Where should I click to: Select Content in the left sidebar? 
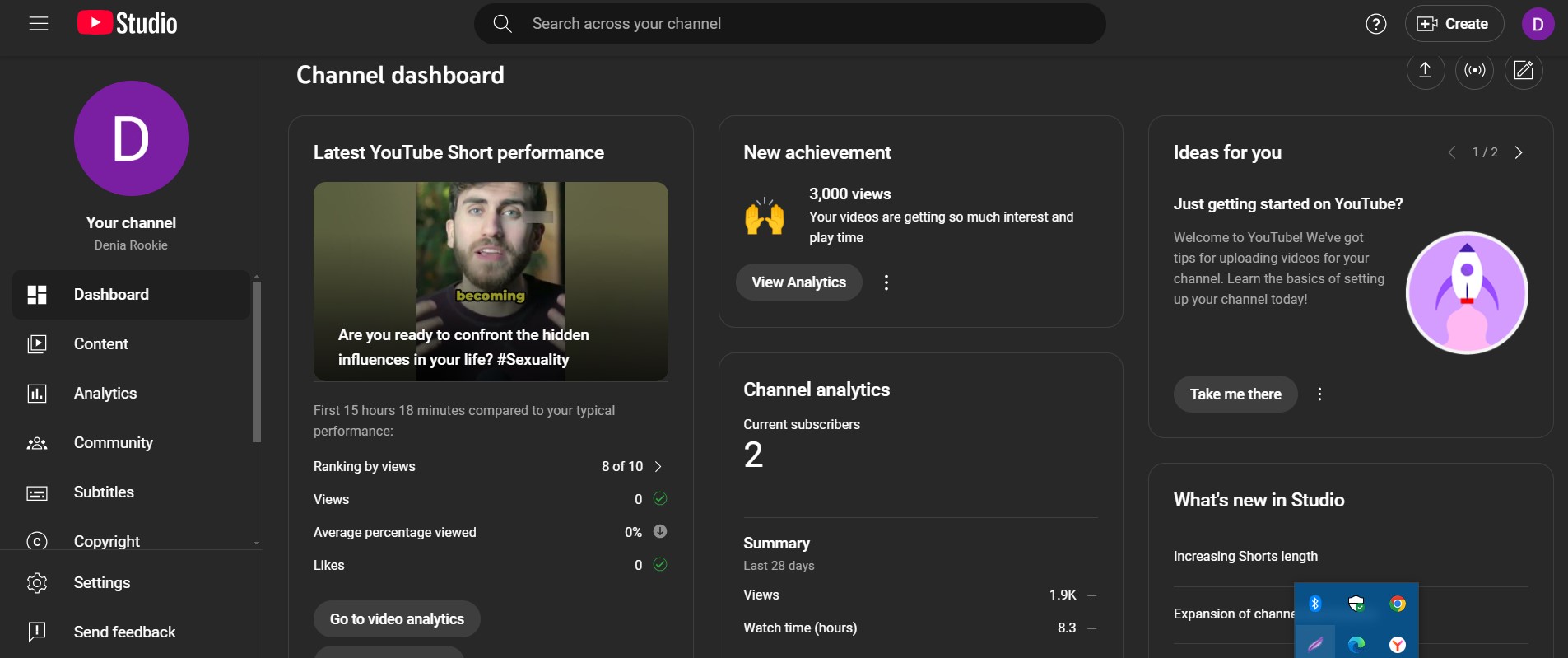coord(101,344)
